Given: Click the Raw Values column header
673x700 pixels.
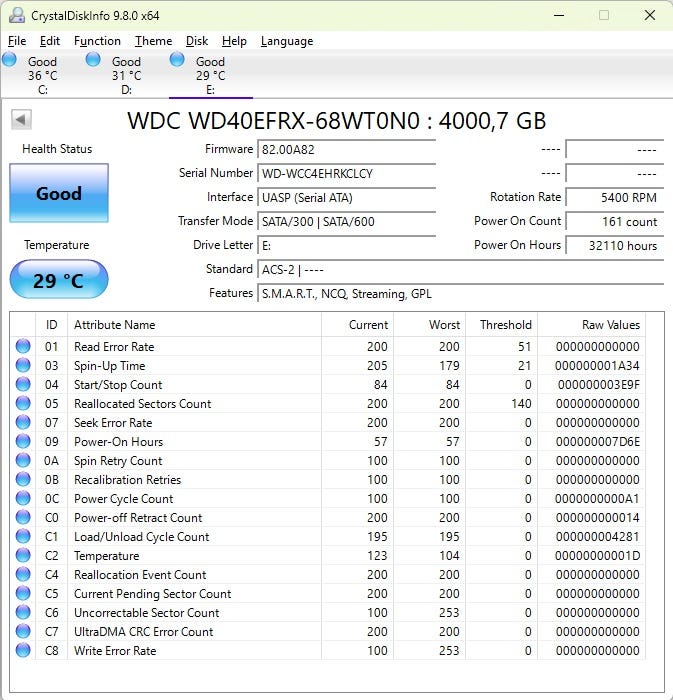Looking at the screenshot, I should click(x=591, y=325).
